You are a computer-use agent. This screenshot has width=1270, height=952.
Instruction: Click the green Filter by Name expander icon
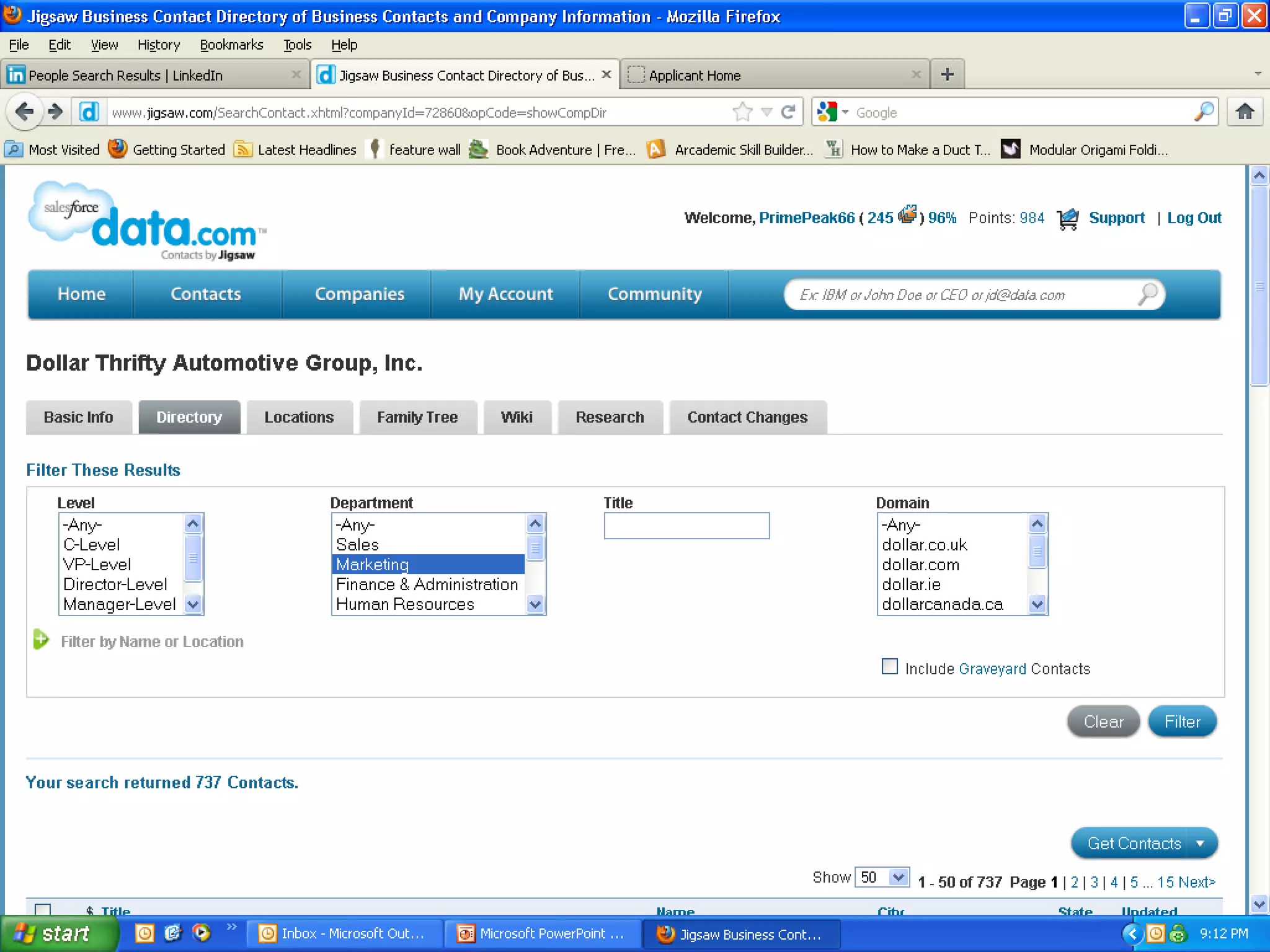[41, 640]
